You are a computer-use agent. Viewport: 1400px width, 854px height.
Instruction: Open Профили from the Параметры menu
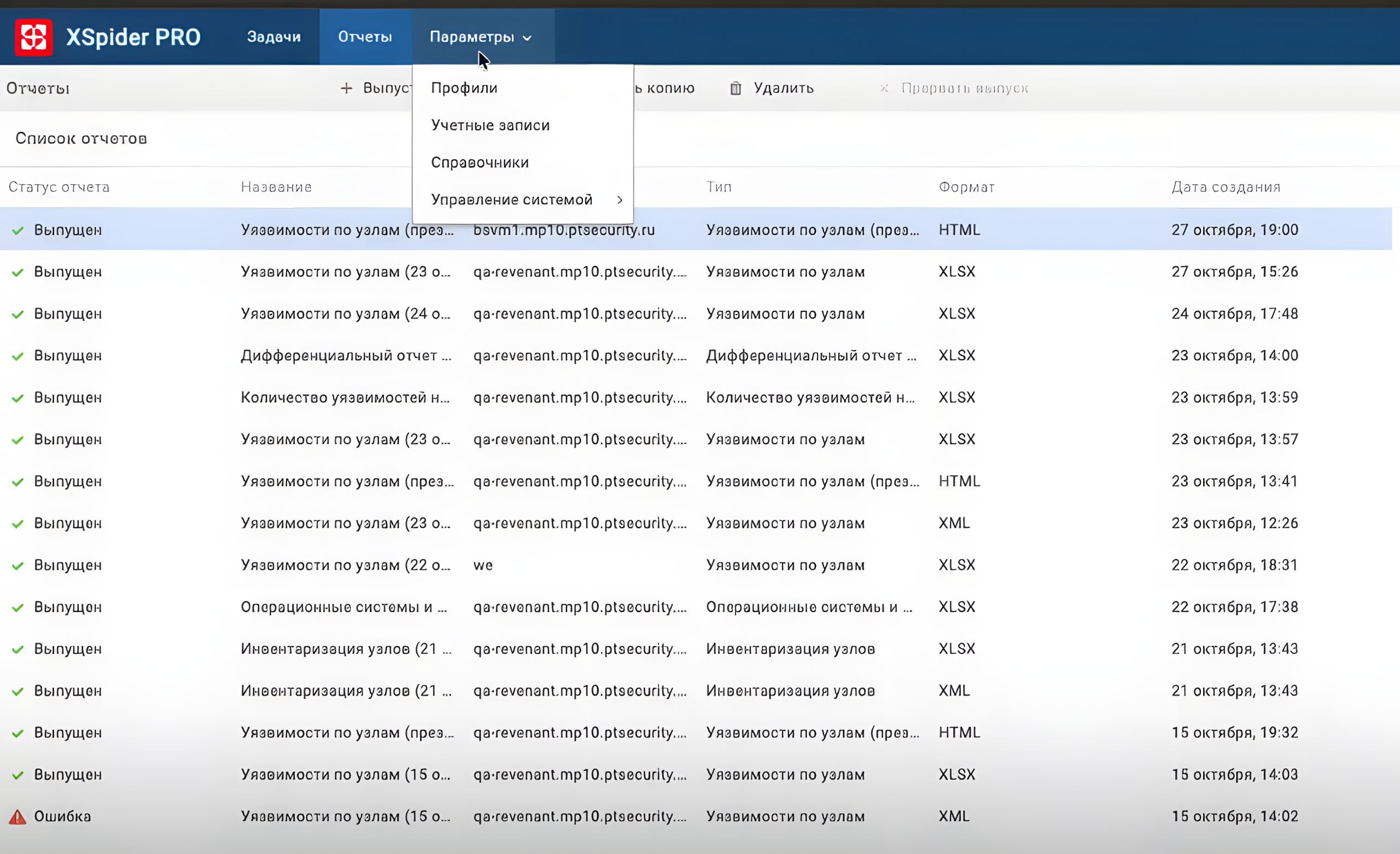pyautogui.click(x=464, y=88)
